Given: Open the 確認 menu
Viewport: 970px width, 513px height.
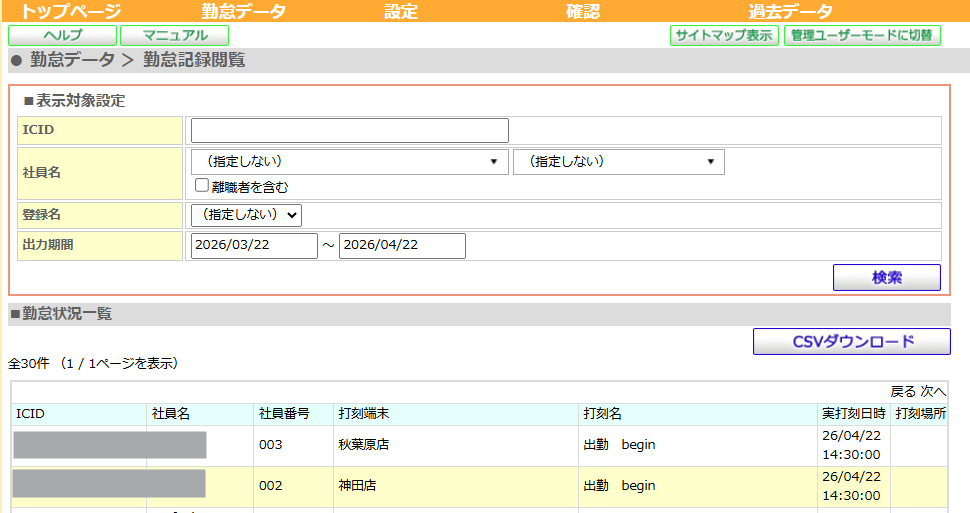Looking at the screenshot, I should 582,12.
